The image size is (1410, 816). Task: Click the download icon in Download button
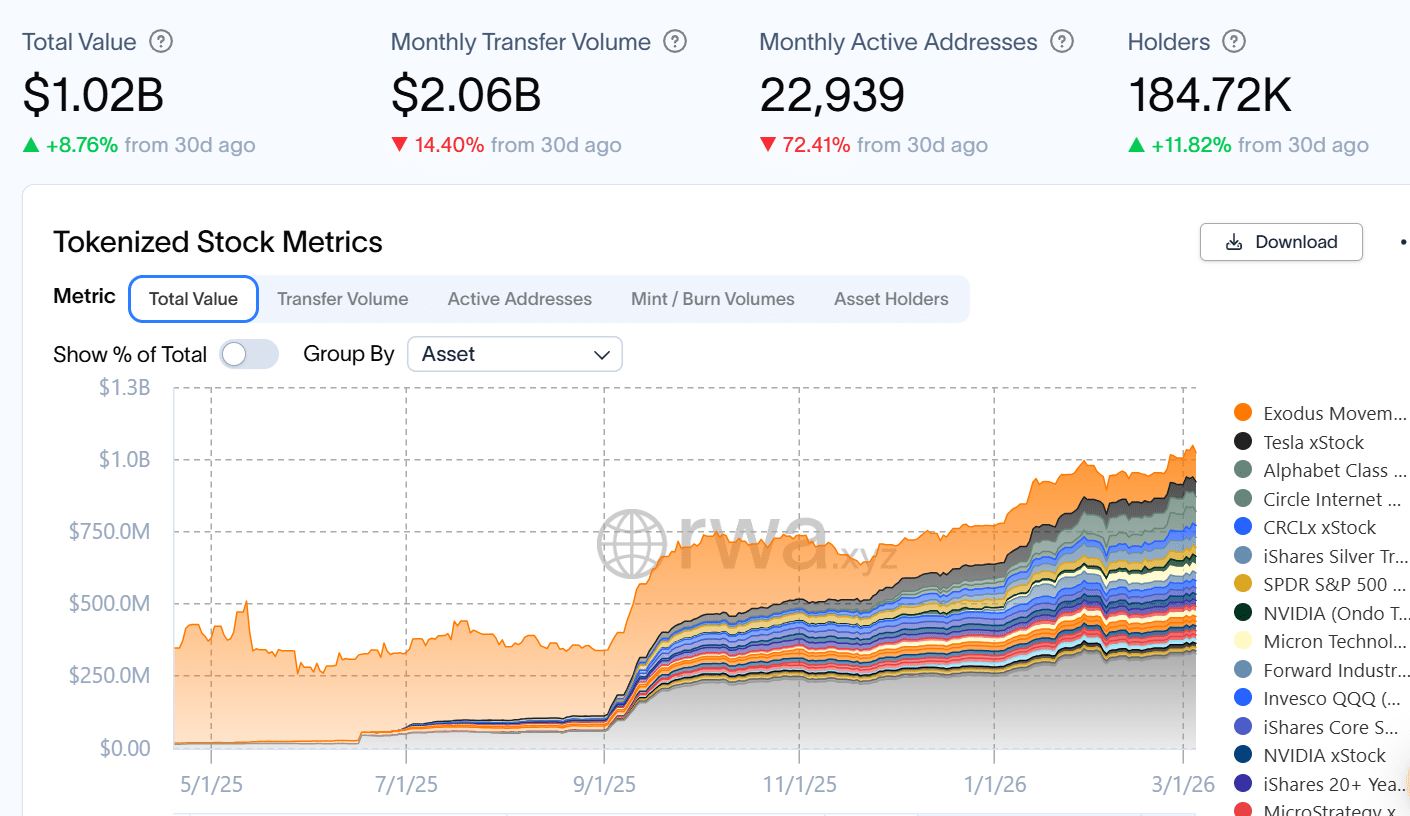(x=1234, y=242)
